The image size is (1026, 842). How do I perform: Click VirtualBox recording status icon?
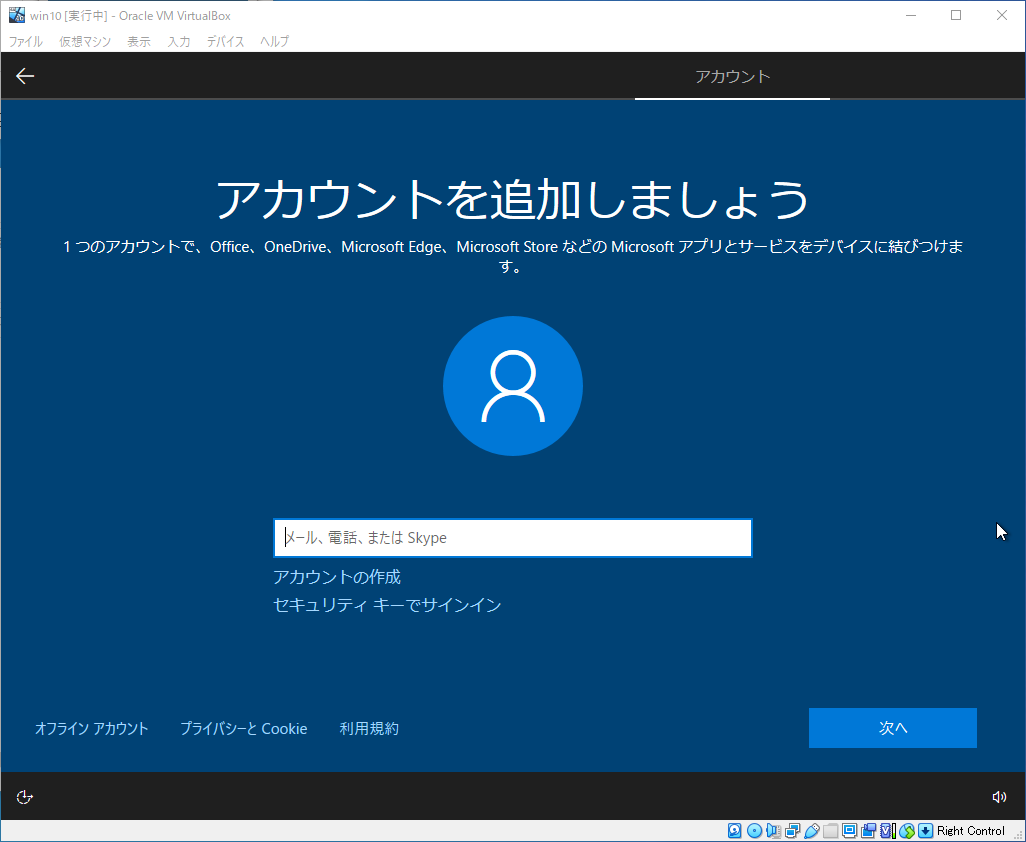[868, 831]
